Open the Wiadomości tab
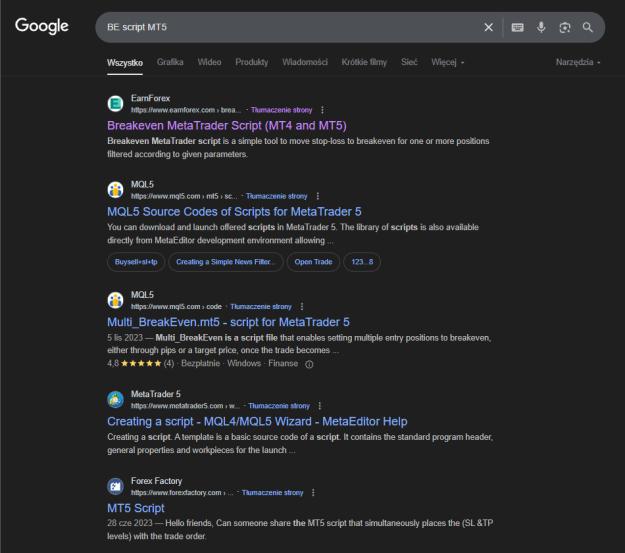 [x=305, y=62]
